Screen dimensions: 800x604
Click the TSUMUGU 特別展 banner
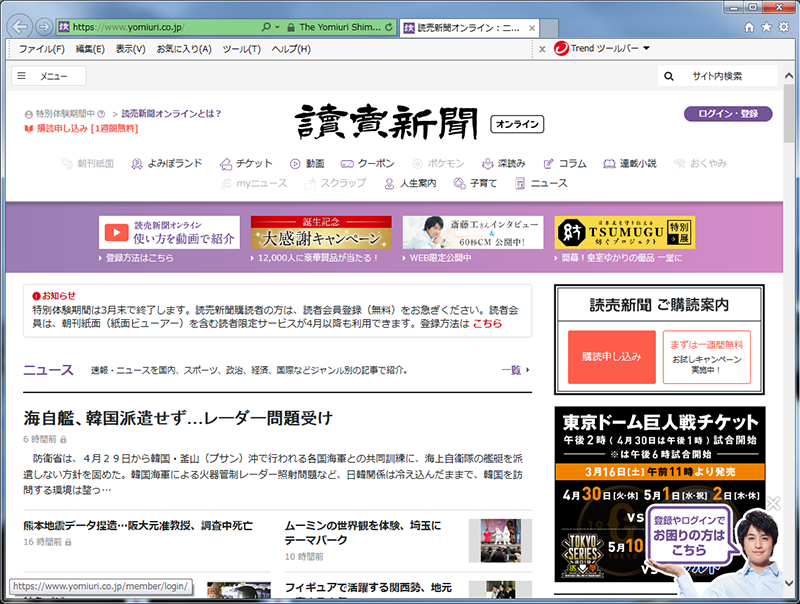click(x=625, y=233)
